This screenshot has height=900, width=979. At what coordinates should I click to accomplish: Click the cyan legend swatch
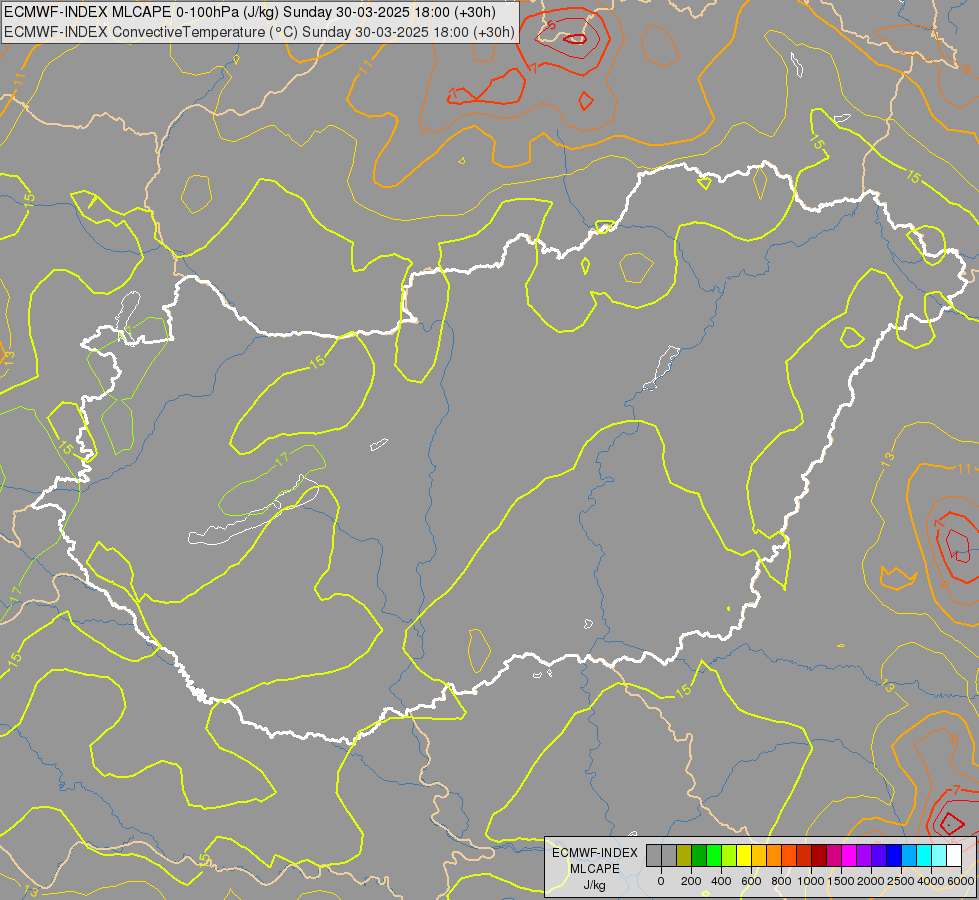924,855
